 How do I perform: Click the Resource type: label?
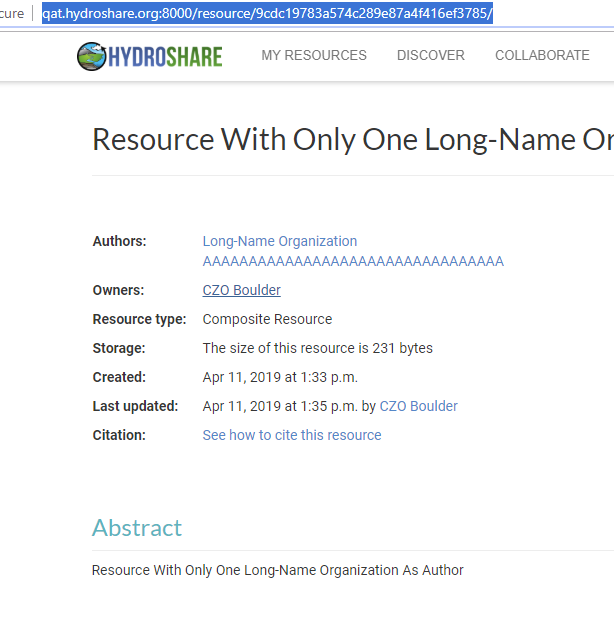[x=139, y=319]
